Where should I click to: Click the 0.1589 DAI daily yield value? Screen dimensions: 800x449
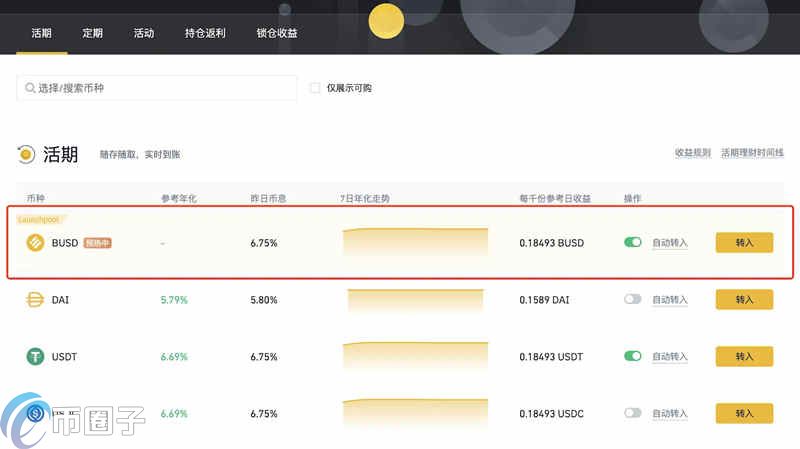pos(544,300)
